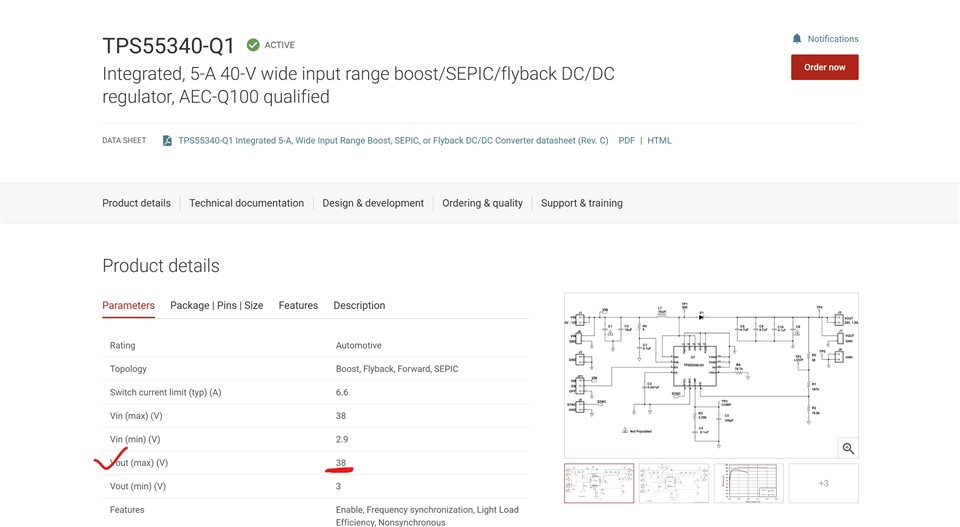
Task: Open the datasheet PDF link
Action: [x=626, y=141]
